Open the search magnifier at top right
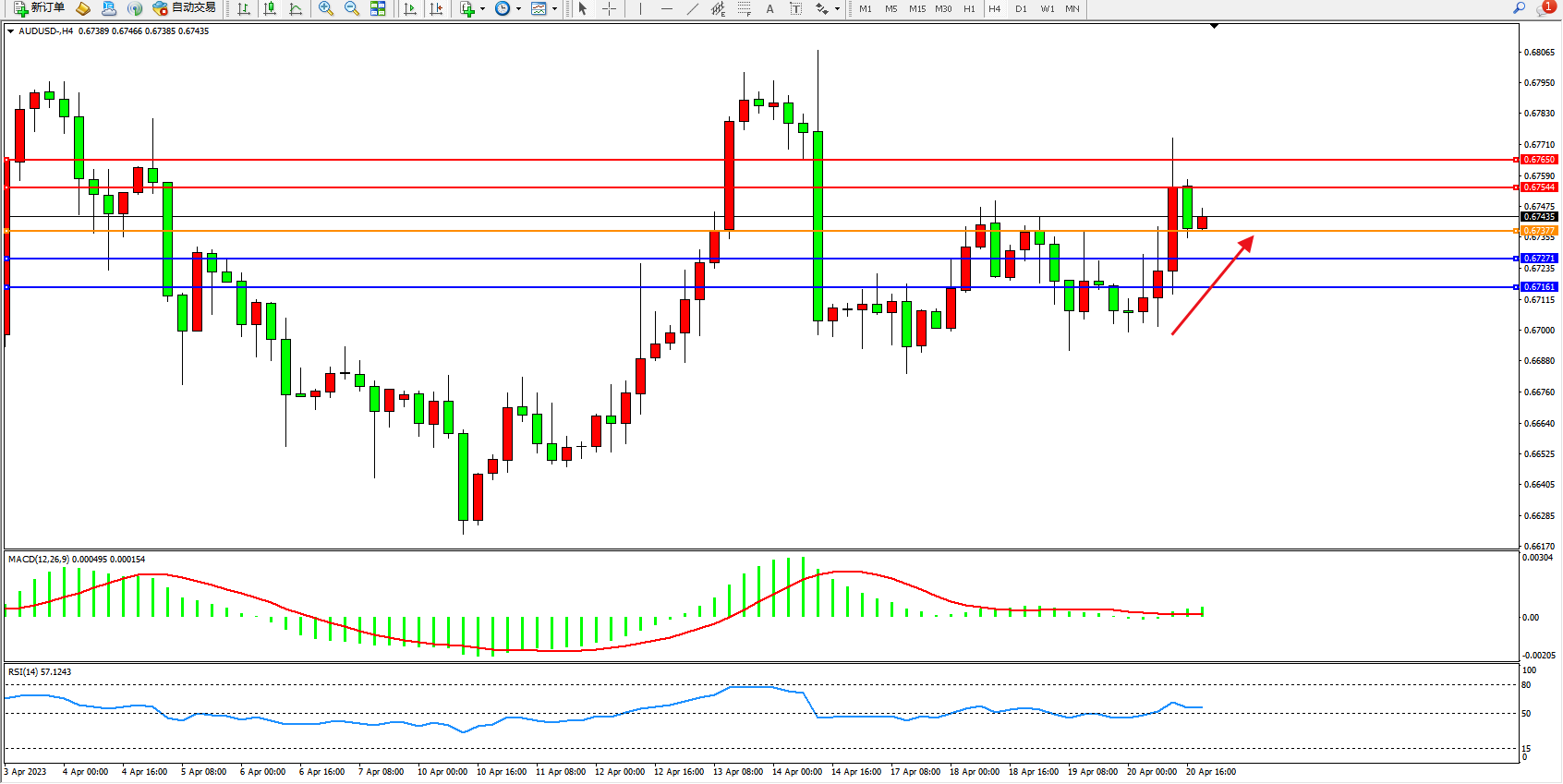The width and height of the screenshot is (1563, 784). 1519,8
